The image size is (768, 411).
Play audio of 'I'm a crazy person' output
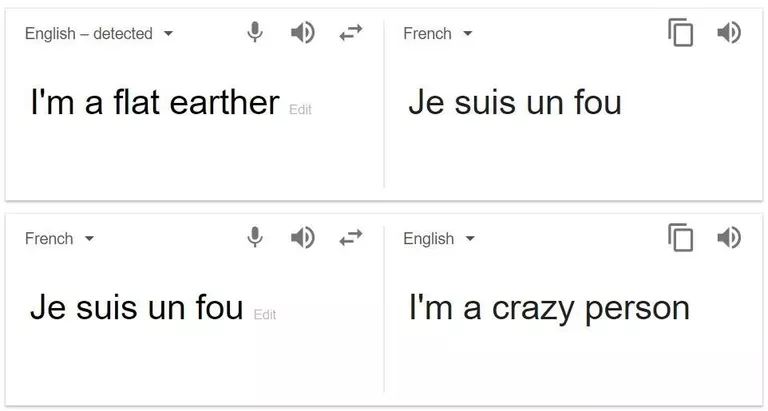tap(729, 238)
